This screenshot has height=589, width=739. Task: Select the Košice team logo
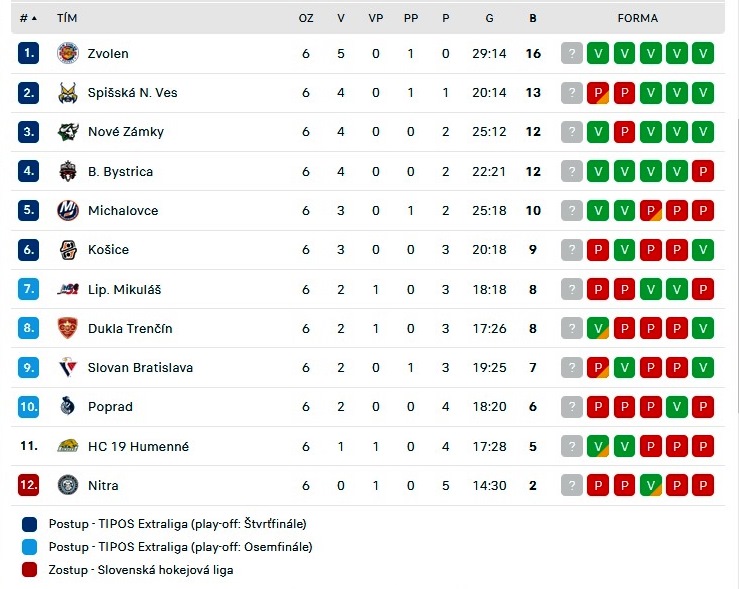click(x=68, y=250)
